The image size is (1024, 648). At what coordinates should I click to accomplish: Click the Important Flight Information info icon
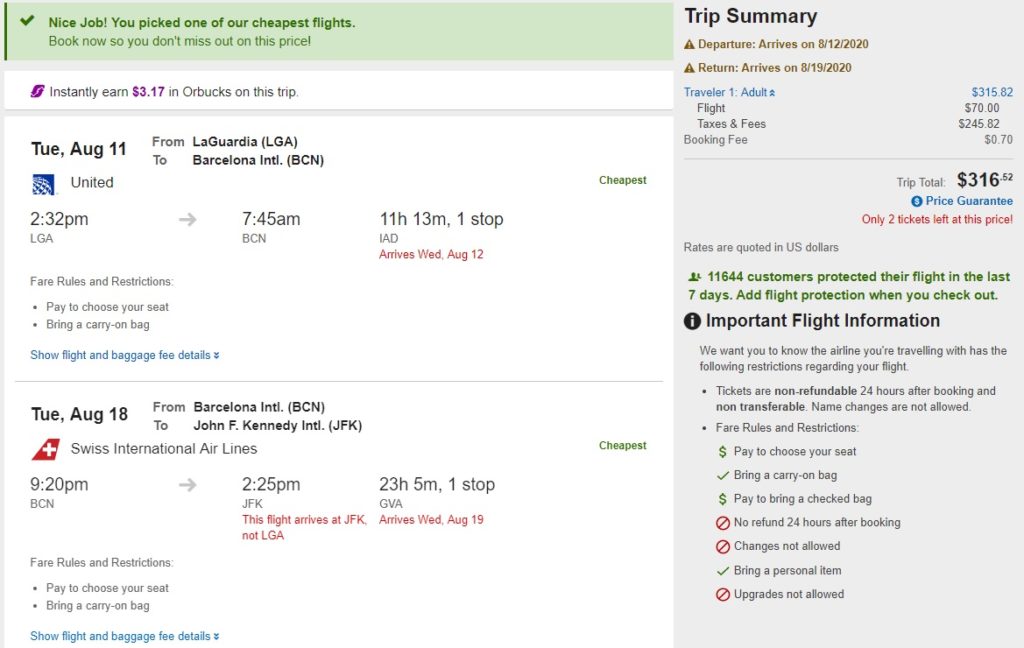(692, 321)
